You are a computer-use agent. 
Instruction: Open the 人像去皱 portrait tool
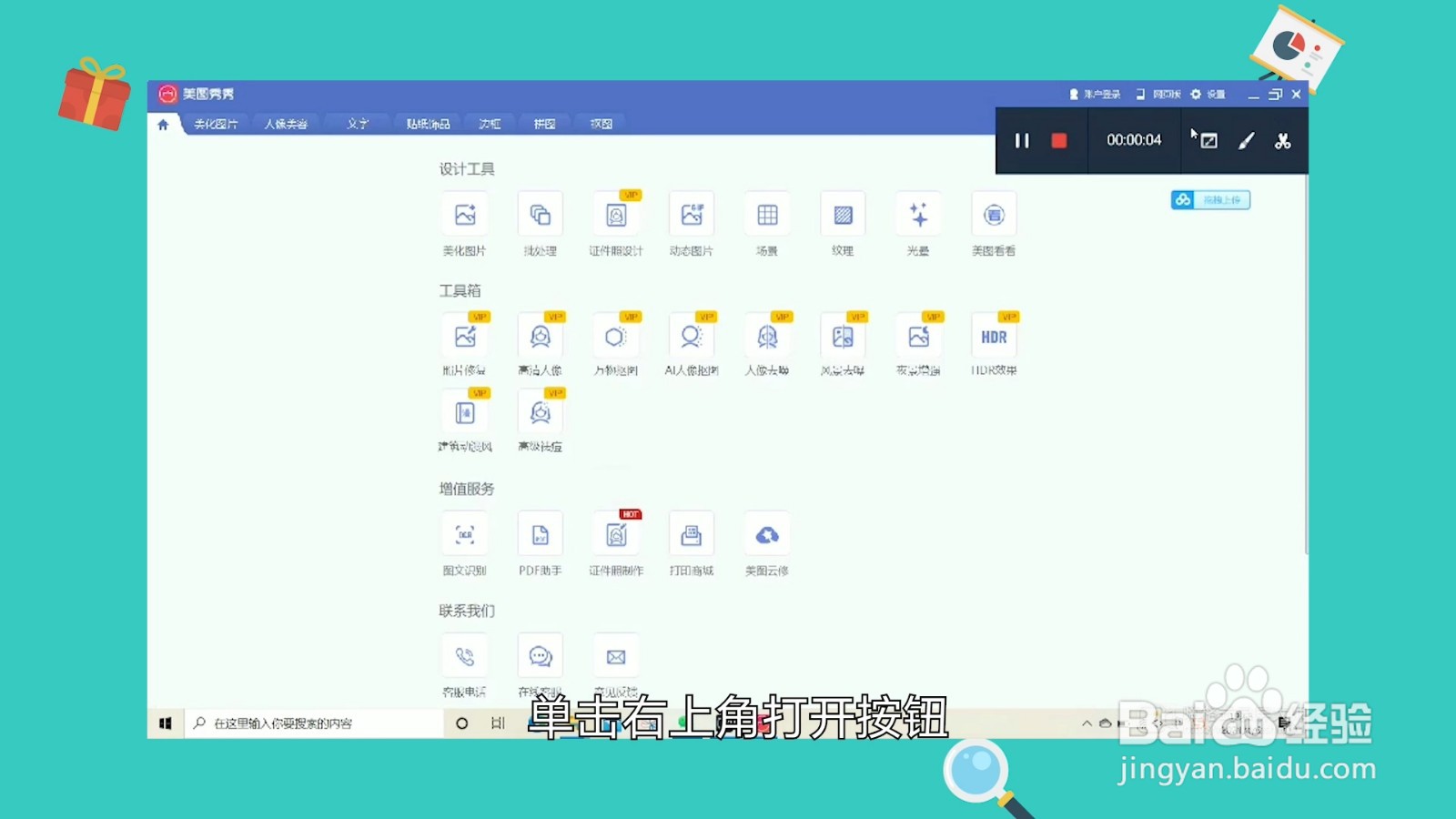coord(767,337)
